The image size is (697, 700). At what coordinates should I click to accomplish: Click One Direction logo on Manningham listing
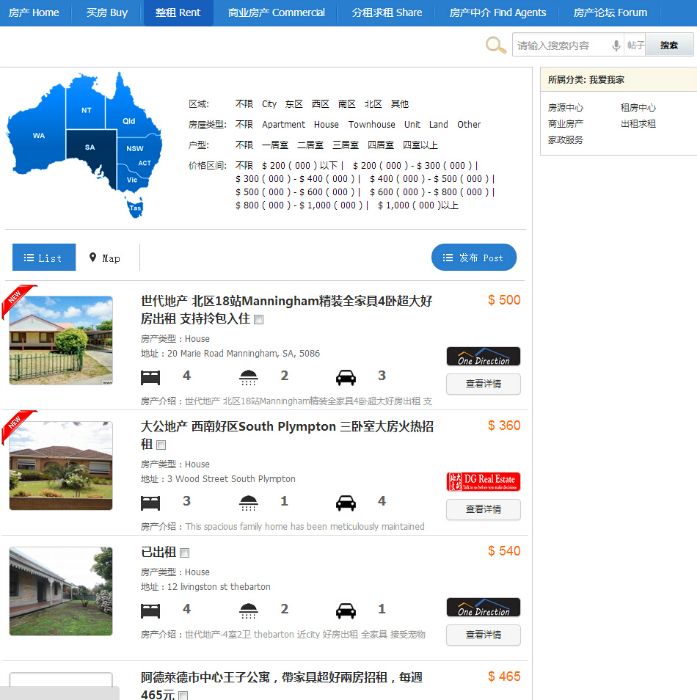point(483,357)
